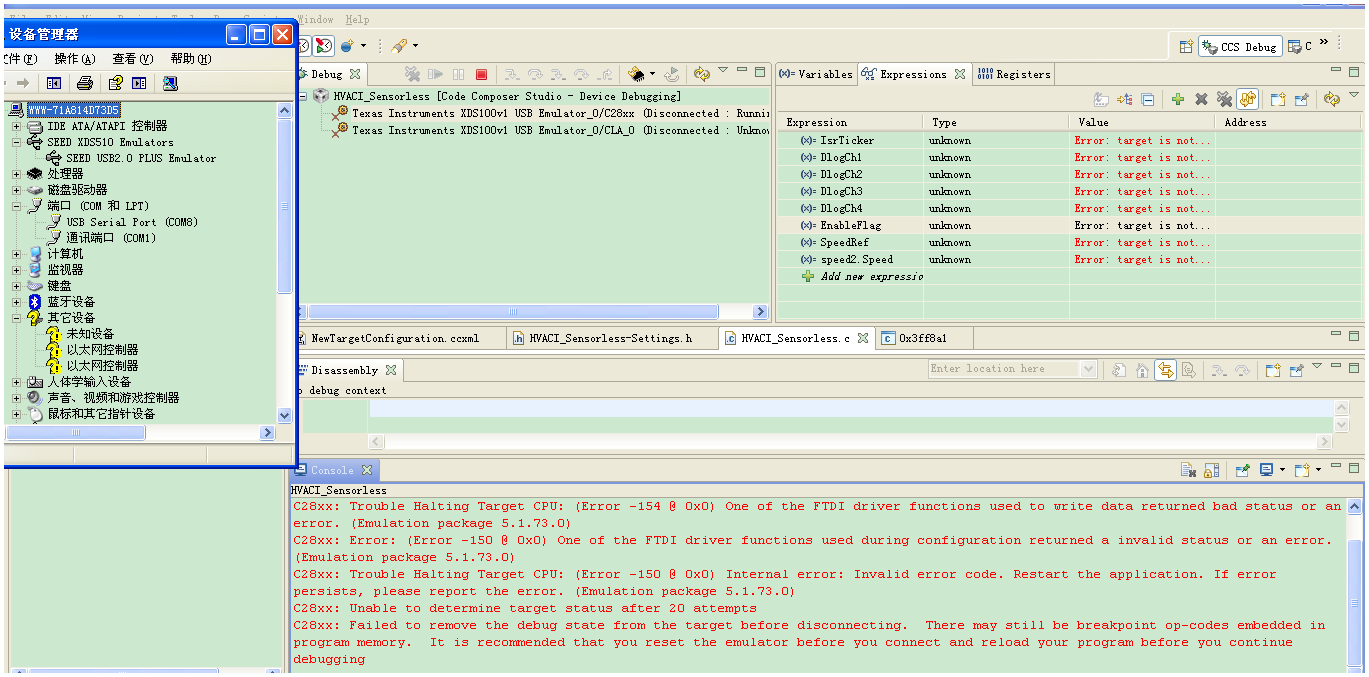Open Expressions view menu dropdown triangle
The width and height of the screenshot is (1369, 677).
[x=1354, y=96]
